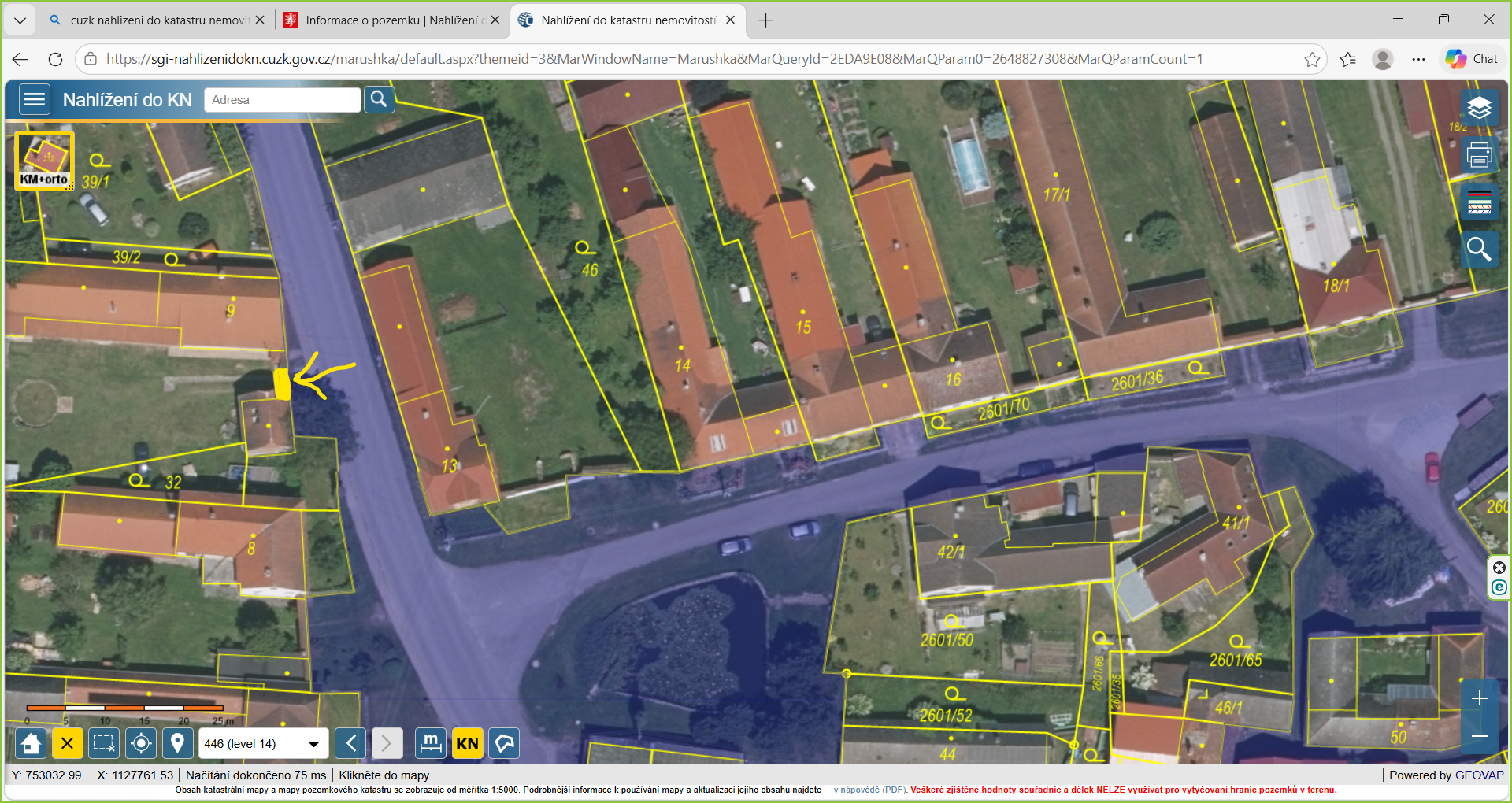
Task: Click the print map icon
Action: [1479, 155]
